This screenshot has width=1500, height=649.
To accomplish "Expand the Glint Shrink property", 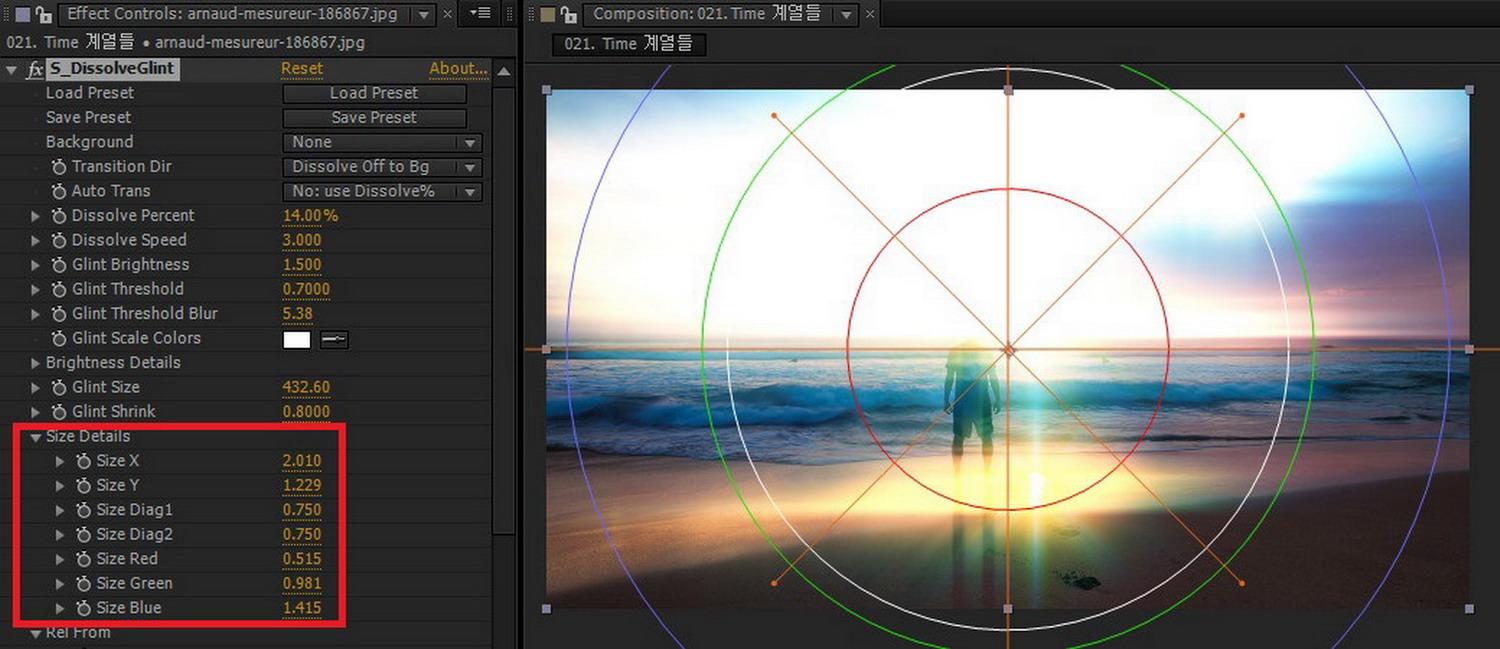I will tap(36, 412).
